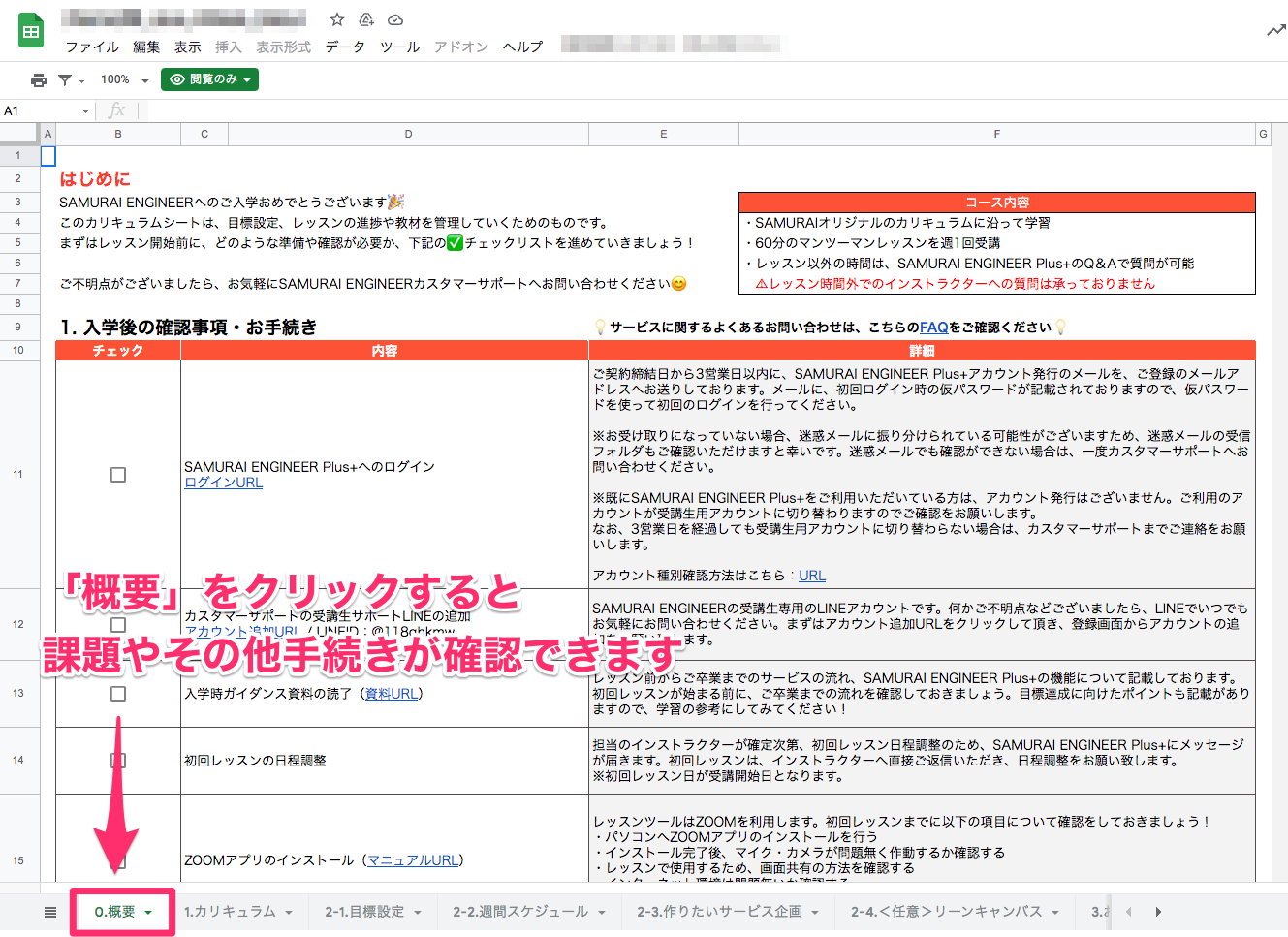The height and width of the screenshot is (937, 1288).
Task: Open the 0.概要 tab dropdown menu
Action: (x=147, y=911)
